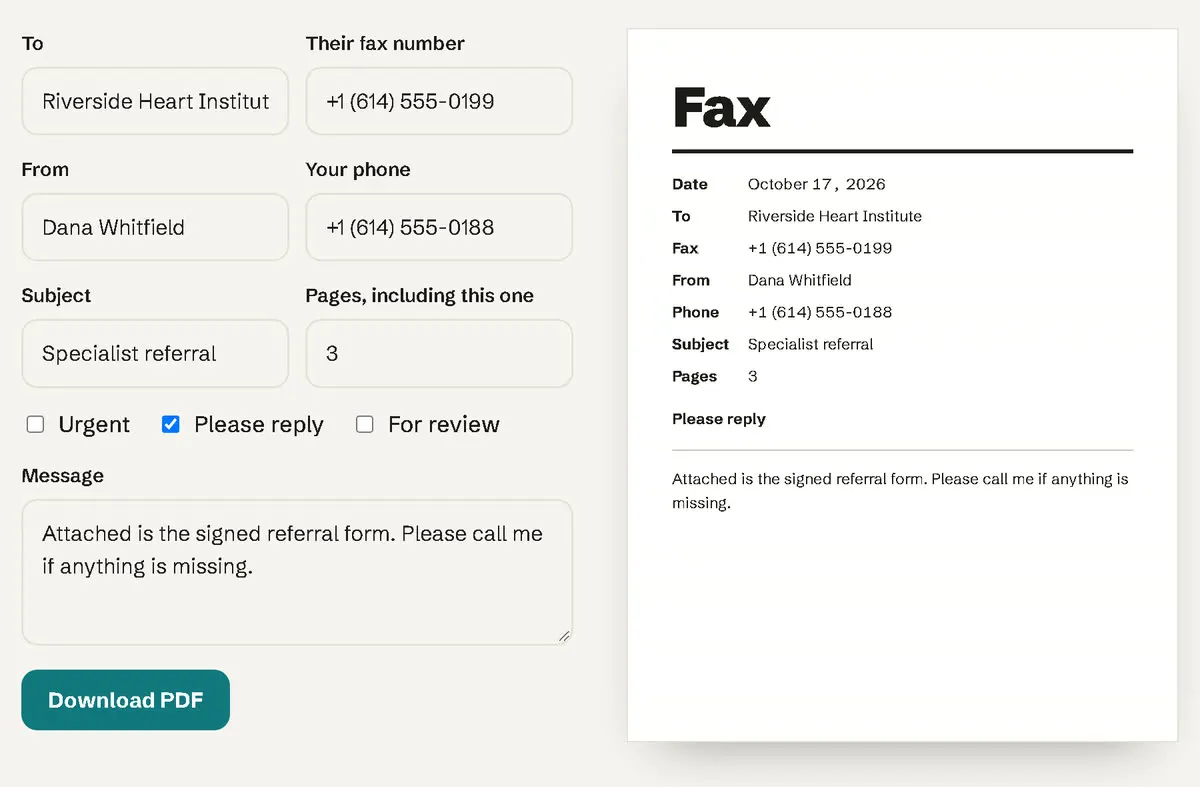This screenshot has width=1200, height=787.
Task: Click +1 (614) 555-0199 in the preview
Action: (820, 248)
